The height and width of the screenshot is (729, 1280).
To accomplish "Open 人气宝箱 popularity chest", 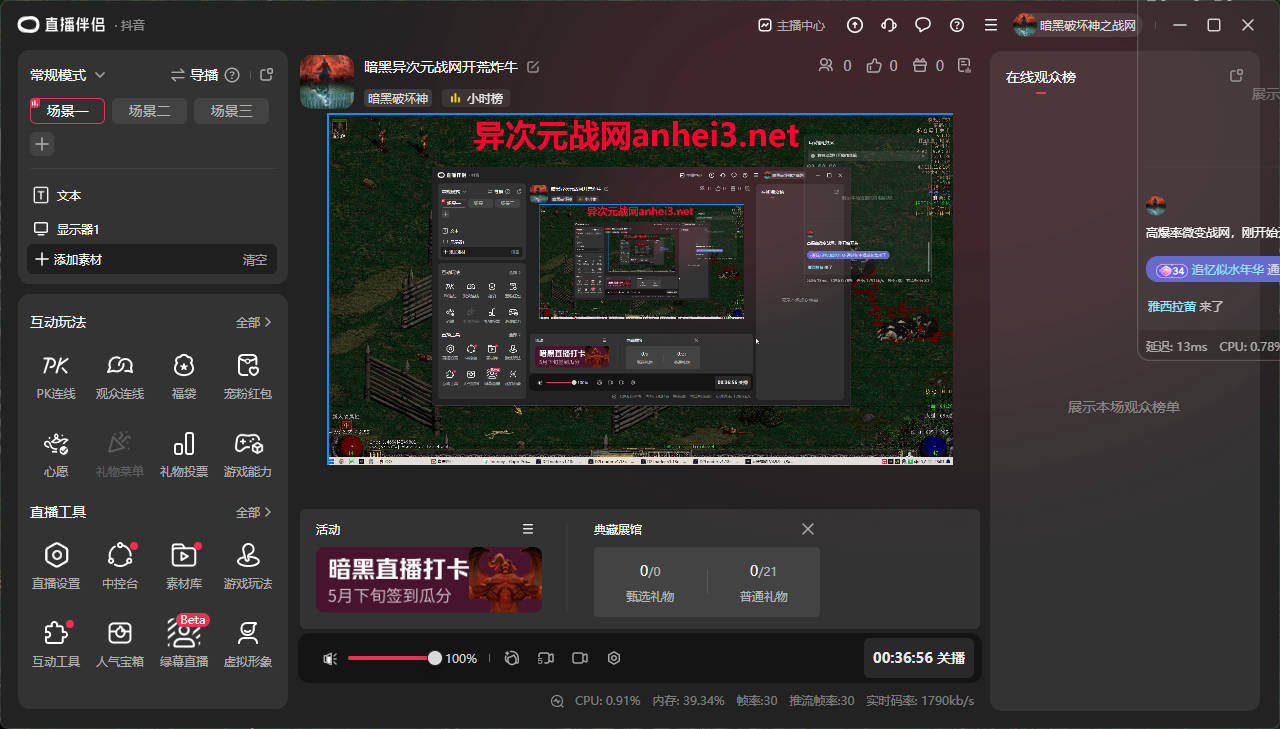I will (120, 644).
